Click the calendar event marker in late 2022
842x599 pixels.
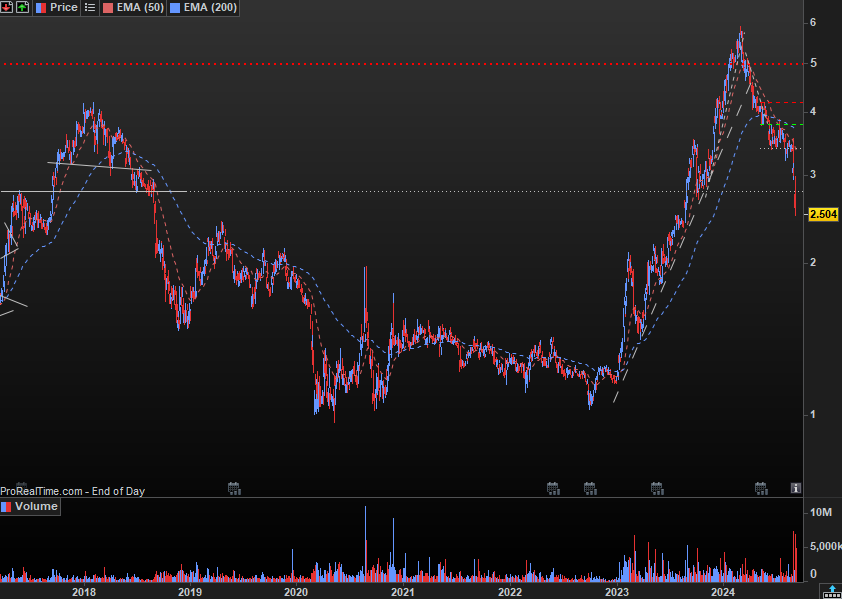click(x=590, y=488)
